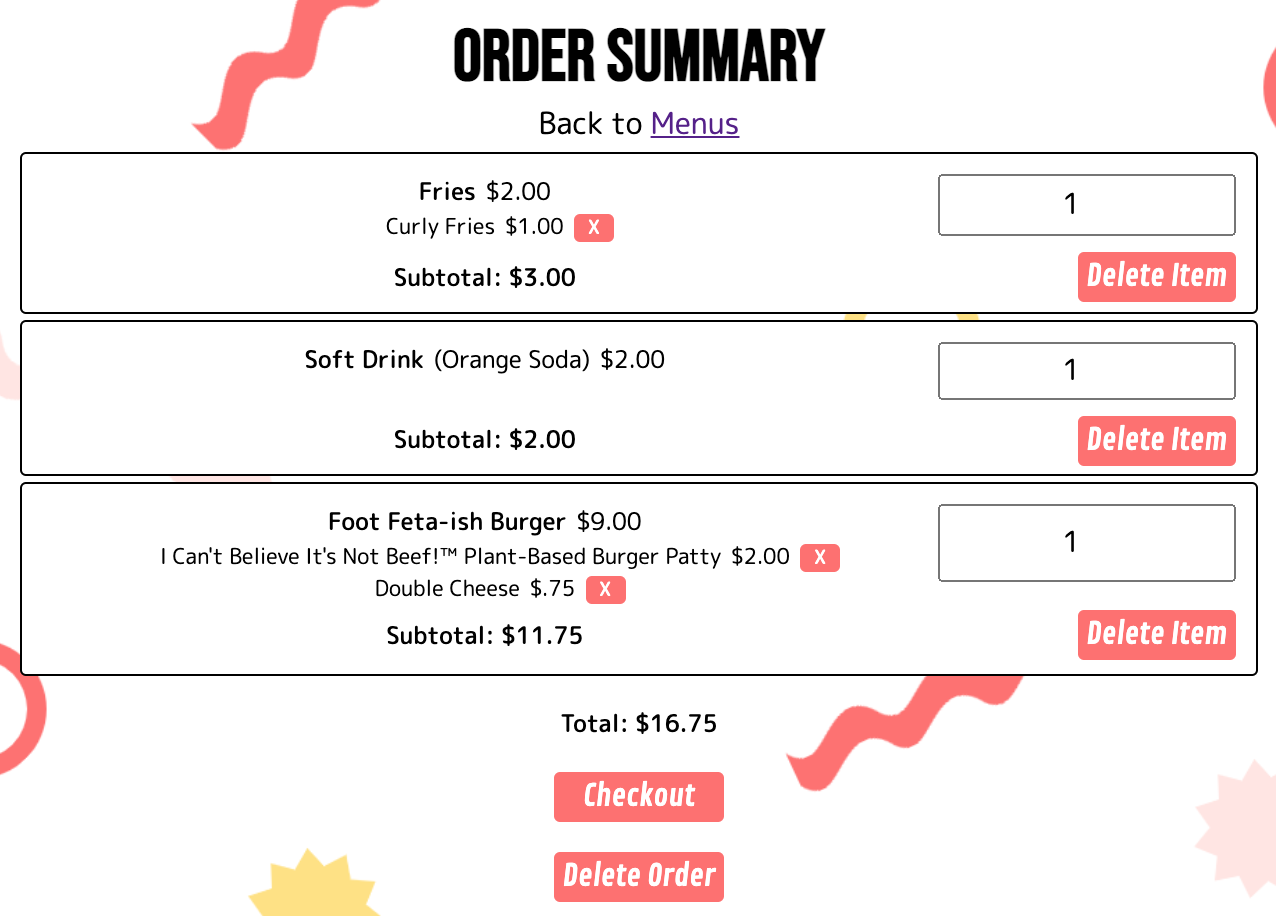Remove the Double Cheese add-on

(x=606, y=590)
